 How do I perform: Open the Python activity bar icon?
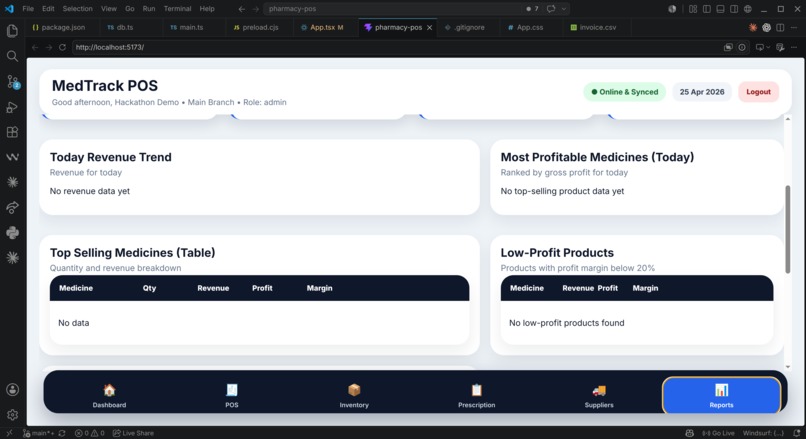tap(12, 232)
